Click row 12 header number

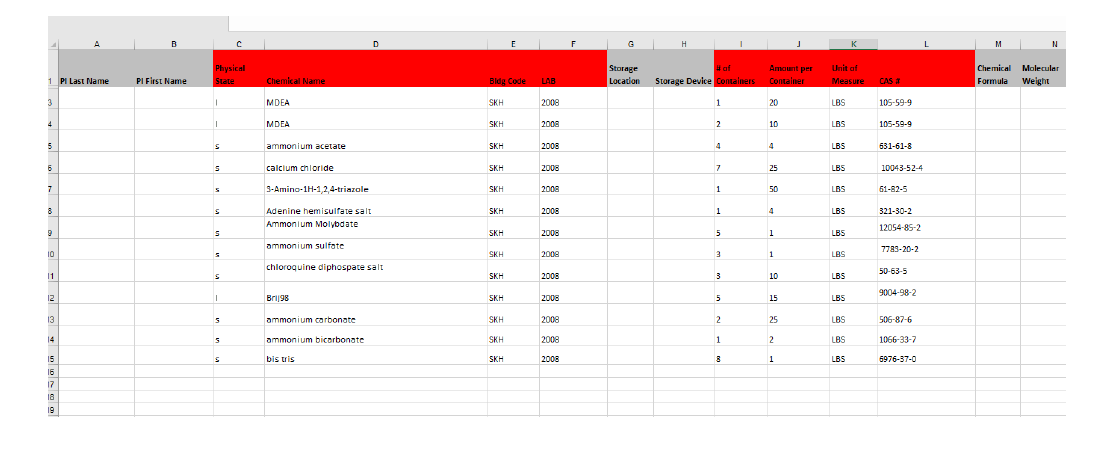point(50,298)
